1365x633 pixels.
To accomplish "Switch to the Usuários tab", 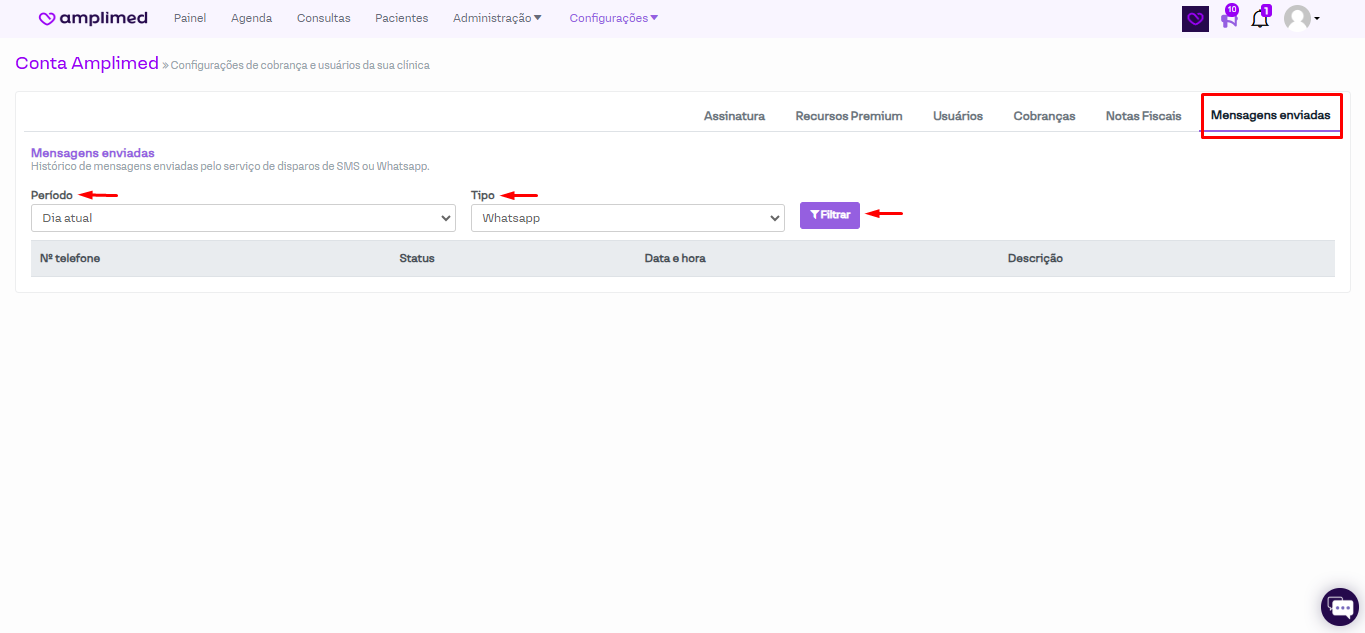I will [x=958, y=116].
